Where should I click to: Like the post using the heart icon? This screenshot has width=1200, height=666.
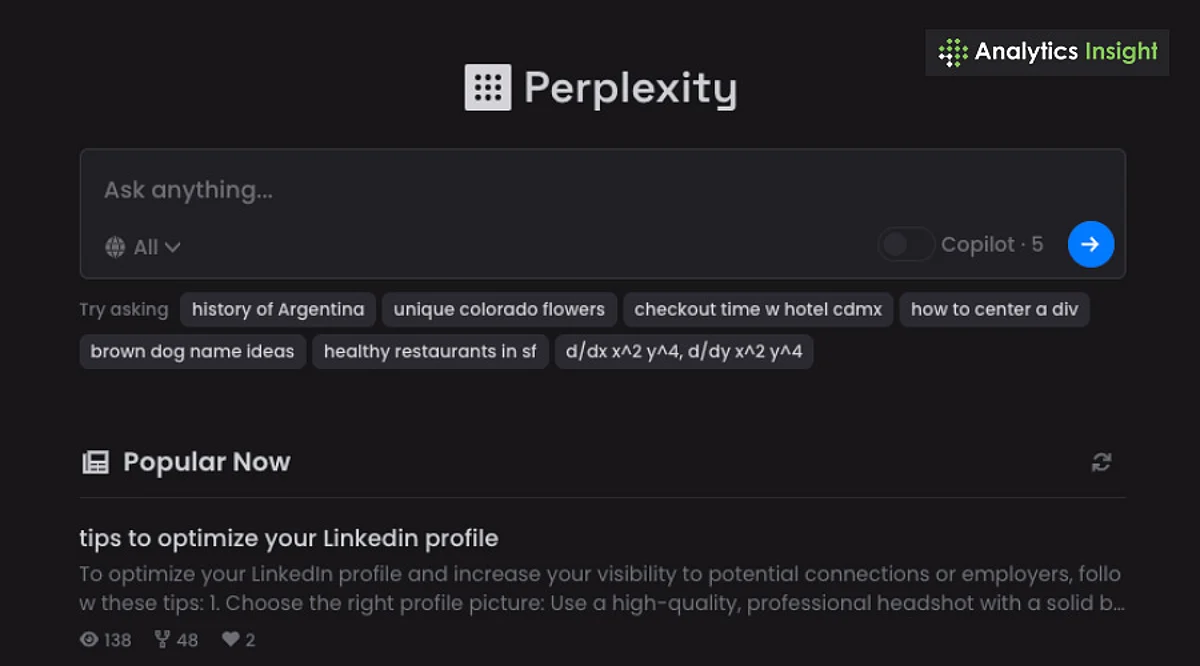(x=231, y=639)
